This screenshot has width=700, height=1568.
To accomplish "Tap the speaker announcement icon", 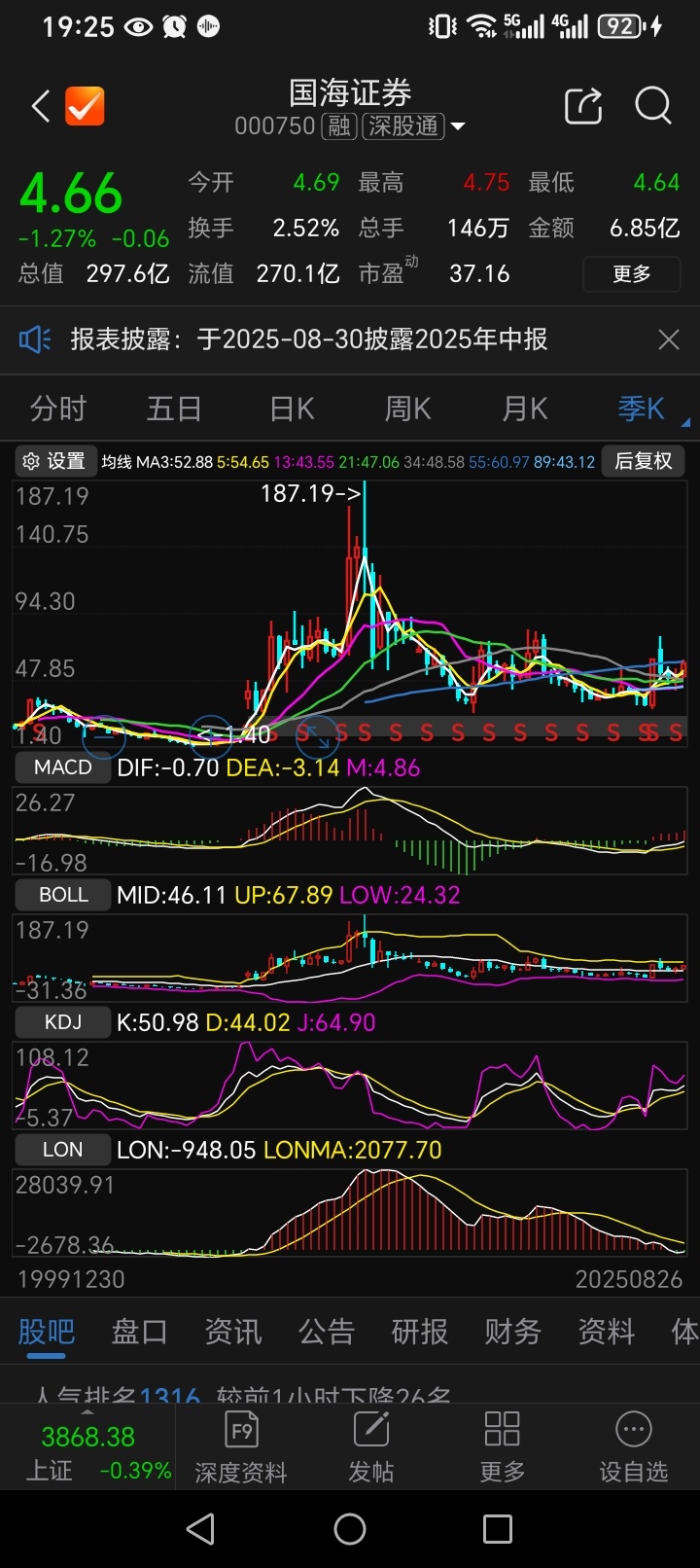I will (35, 339).
